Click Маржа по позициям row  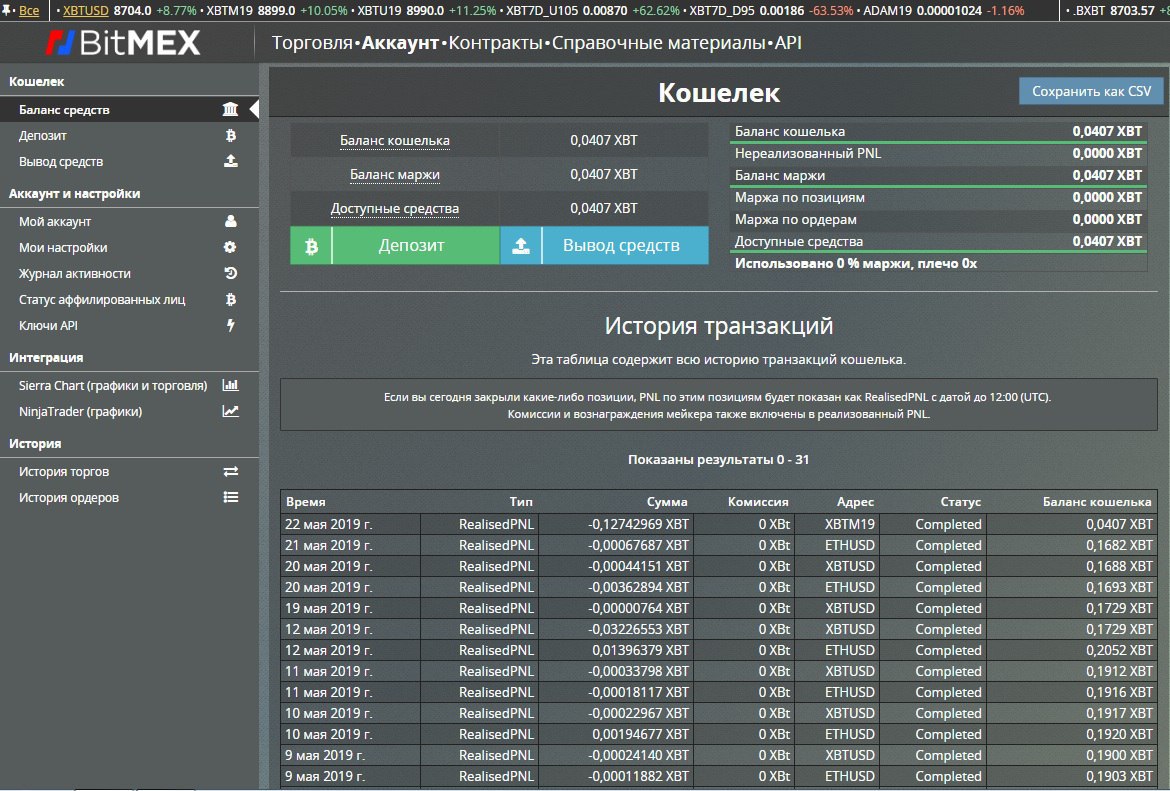(x=938, y=198)
